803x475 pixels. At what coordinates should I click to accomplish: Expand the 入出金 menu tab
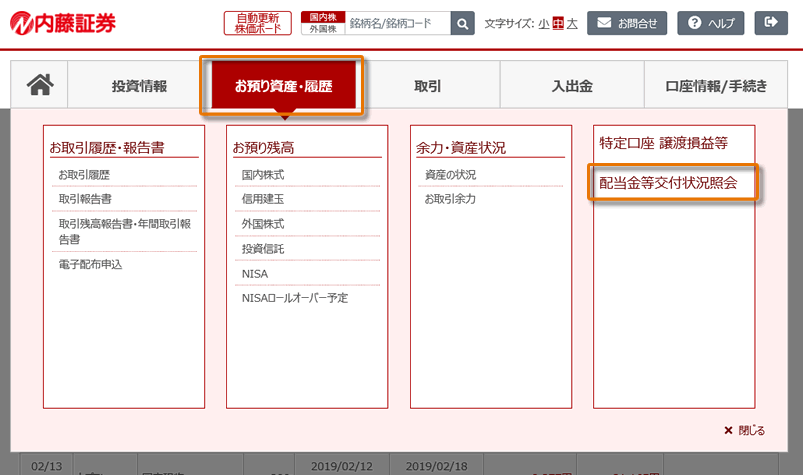click(572, 86)
